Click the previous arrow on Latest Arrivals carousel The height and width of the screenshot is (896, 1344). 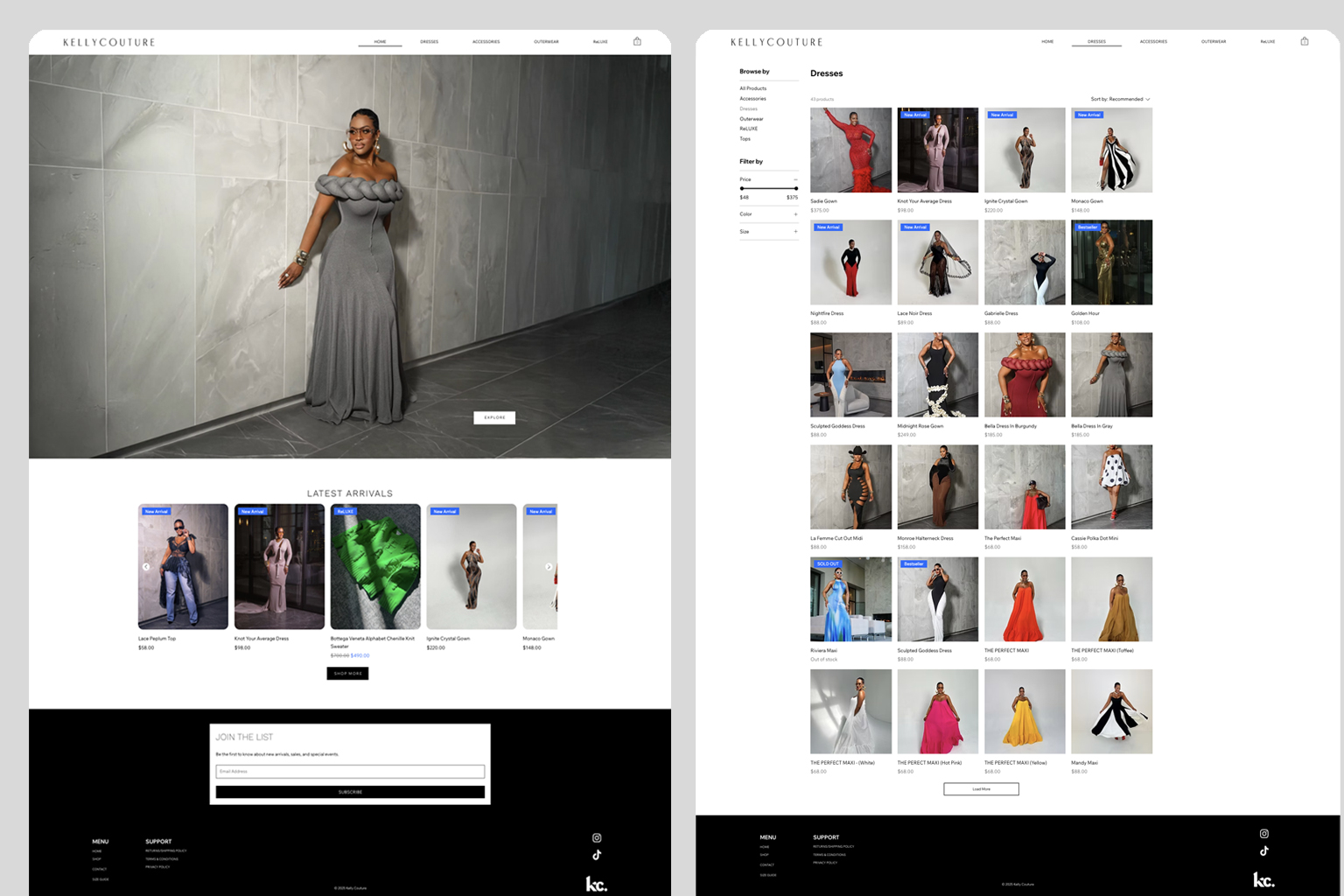[x=146, y=566]
